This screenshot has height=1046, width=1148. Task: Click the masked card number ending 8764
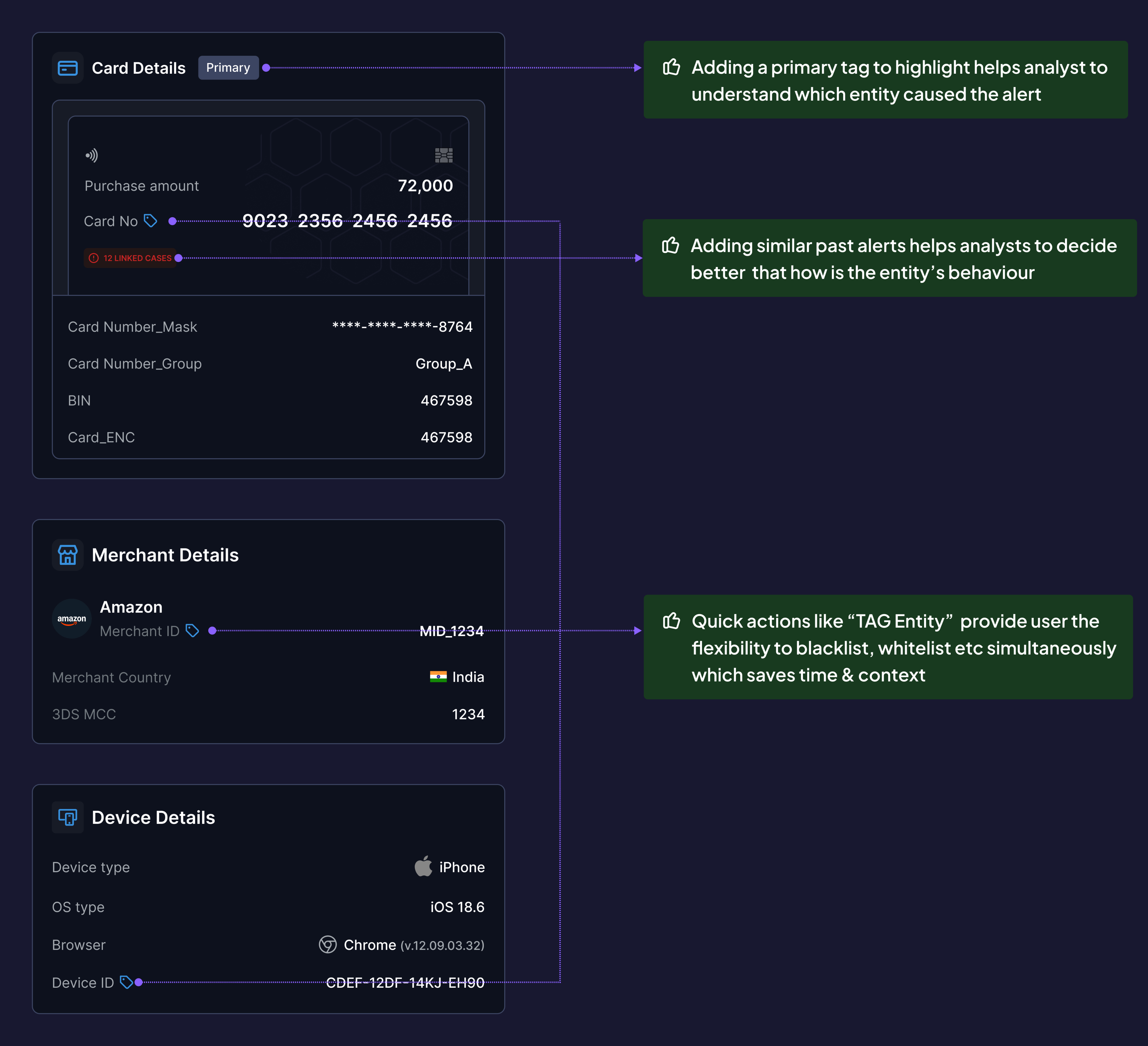pyautogui.click(x=402, y=327)
